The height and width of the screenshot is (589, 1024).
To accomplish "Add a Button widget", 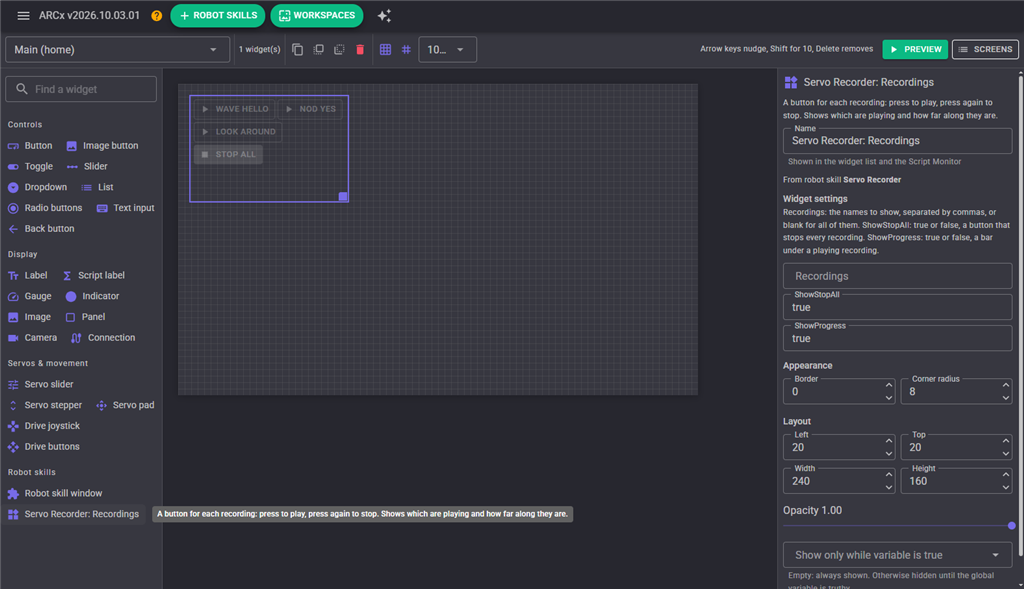I will [x=30, y=146].
